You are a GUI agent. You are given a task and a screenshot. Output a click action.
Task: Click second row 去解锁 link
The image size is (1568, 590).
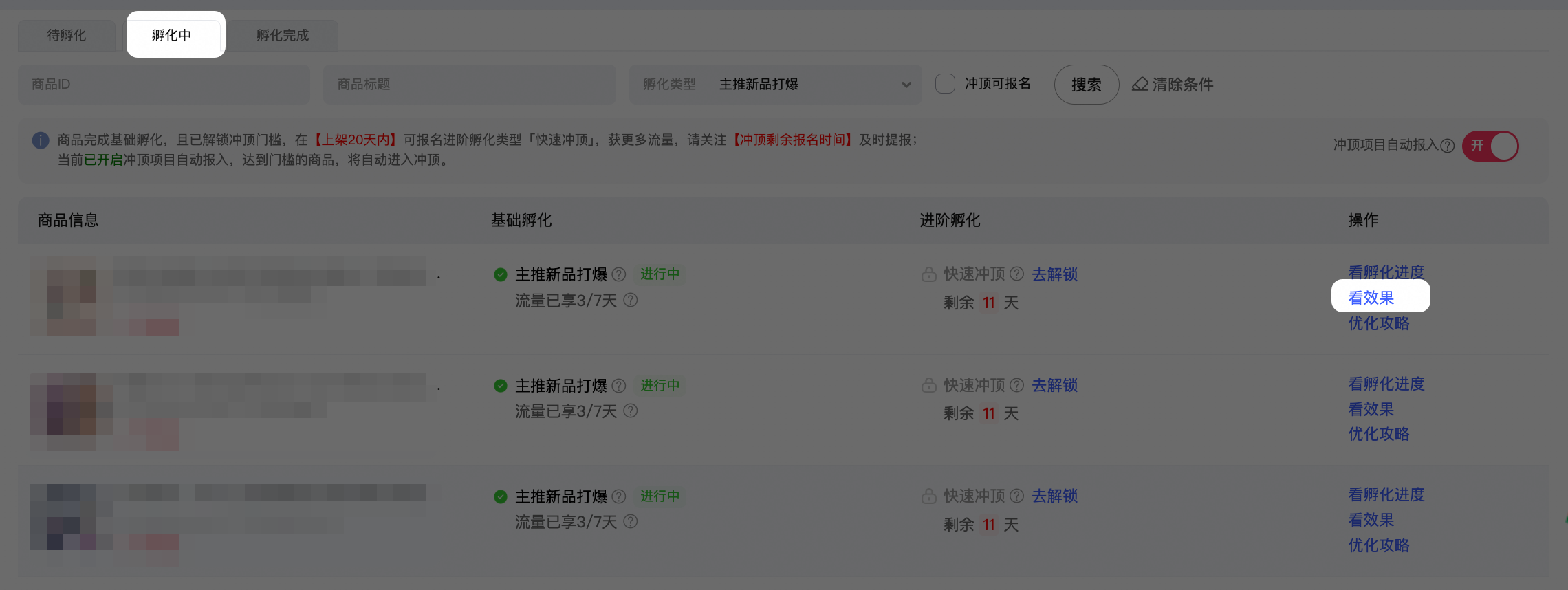click(x=1055, y=385)
